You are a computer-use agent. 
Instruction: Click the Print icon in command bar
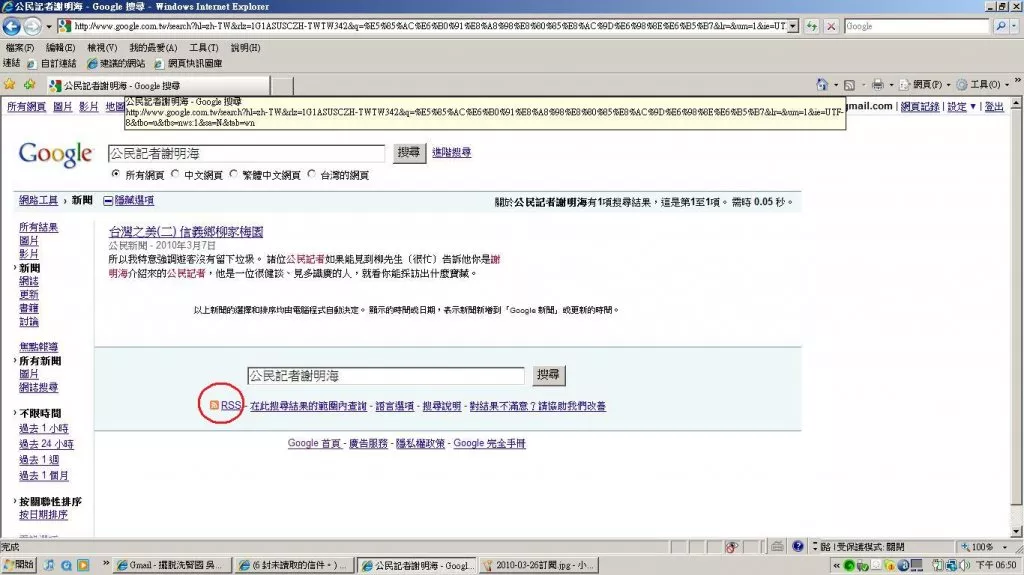tap(878, 85)
